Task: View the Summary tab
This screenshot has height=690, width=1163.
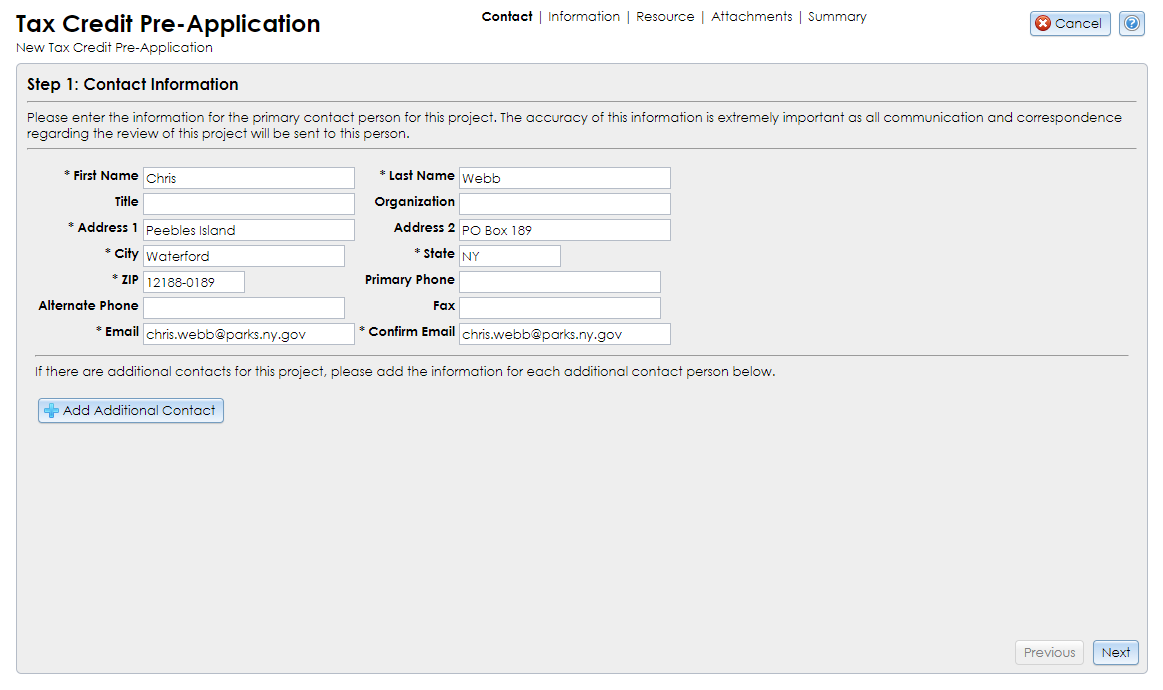Action: point(837,16)
